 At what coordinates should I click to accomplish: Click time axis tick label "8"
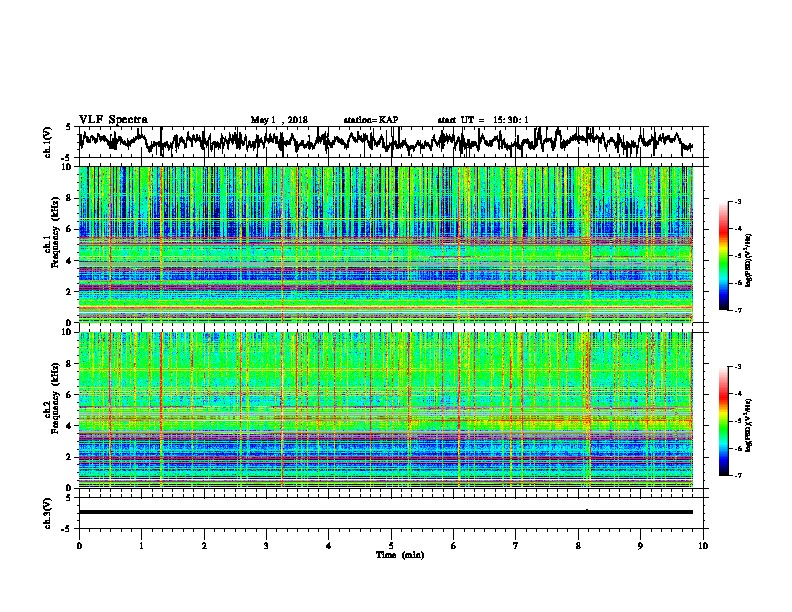[578, 546]
